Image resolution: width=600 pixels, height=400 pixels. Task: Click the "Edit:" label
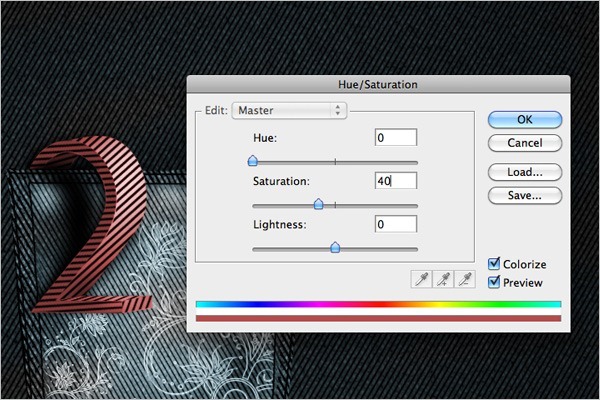click(x=216, y=110)
